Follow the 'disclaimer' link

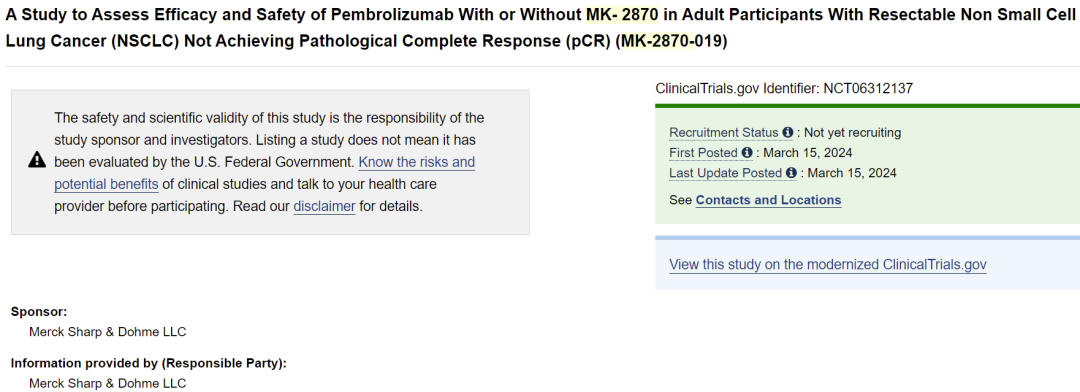click(324, 206)
